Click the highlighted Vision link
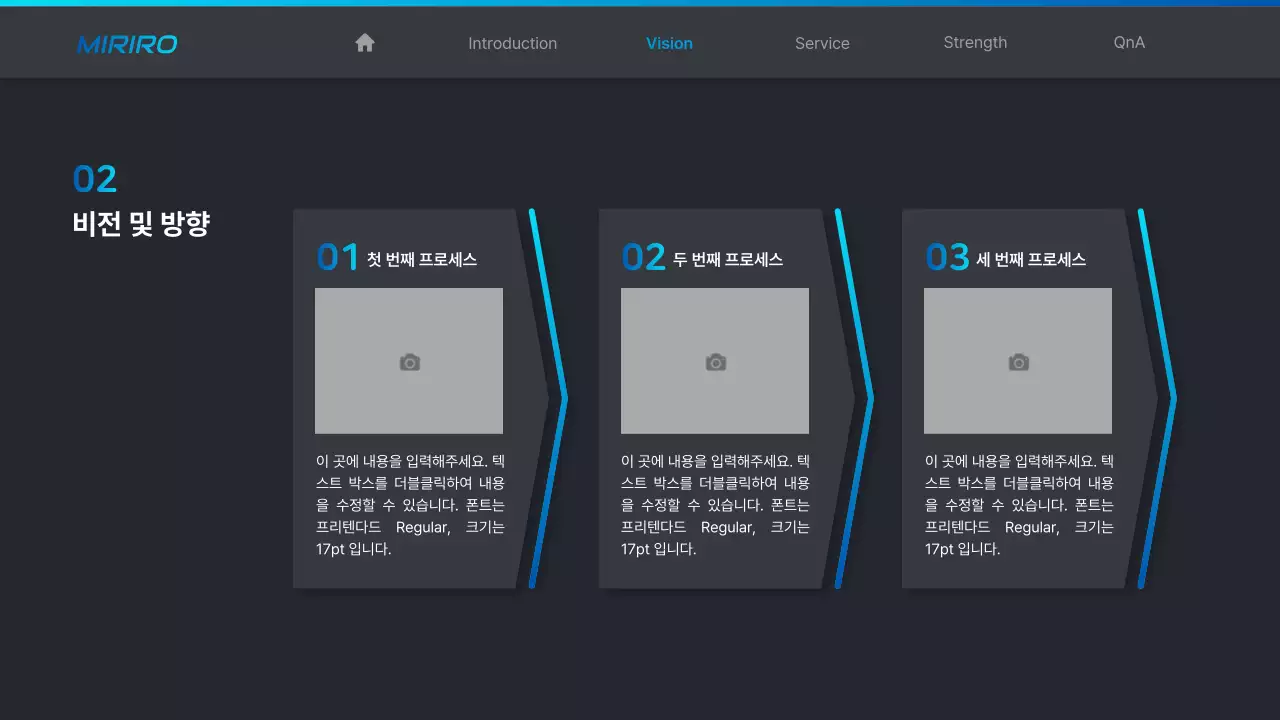The width and height of the screenshot is (1280, 720). [669, 43]
